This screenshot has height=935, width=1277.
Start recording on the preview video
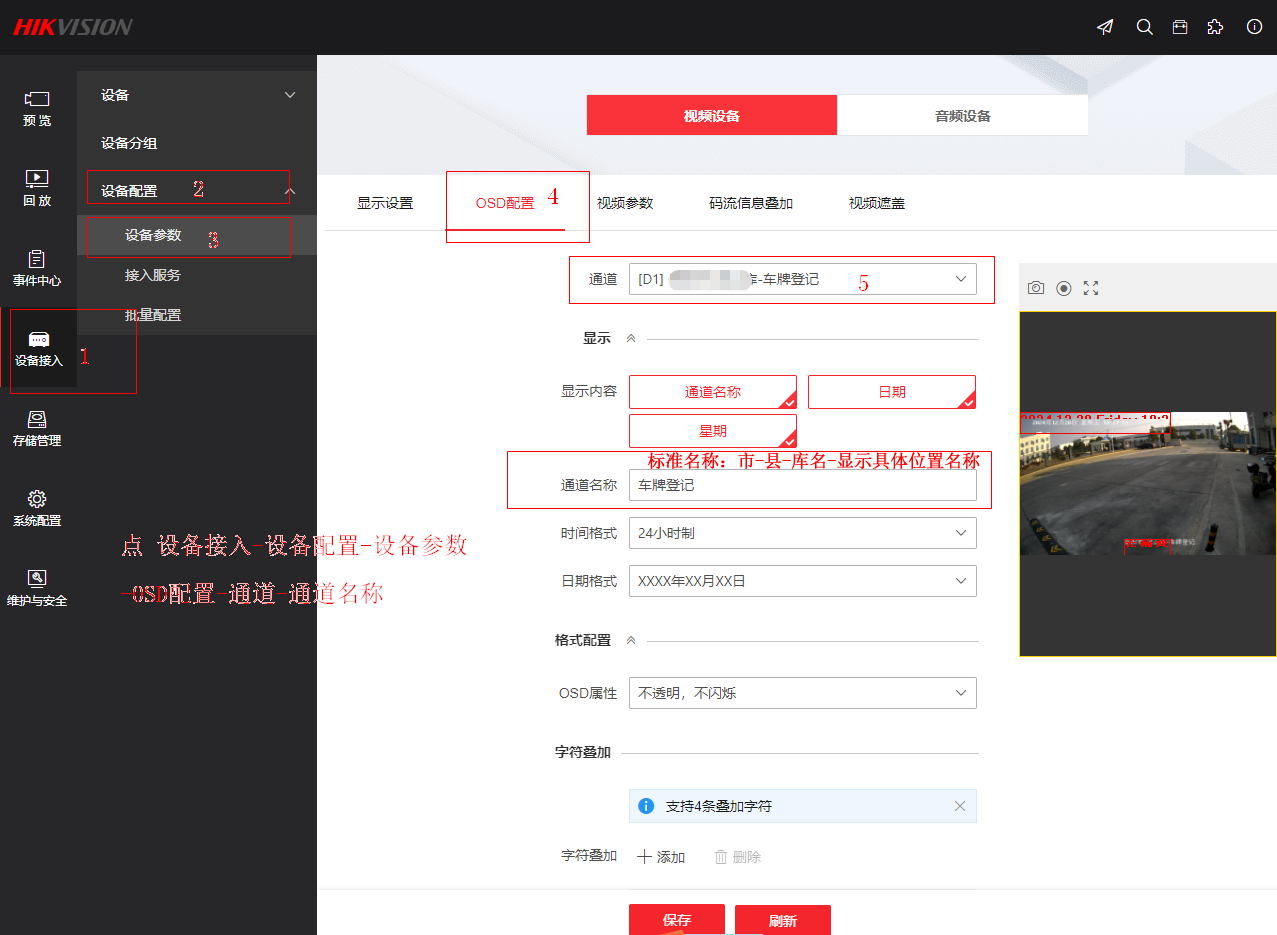coord(1062,287)
